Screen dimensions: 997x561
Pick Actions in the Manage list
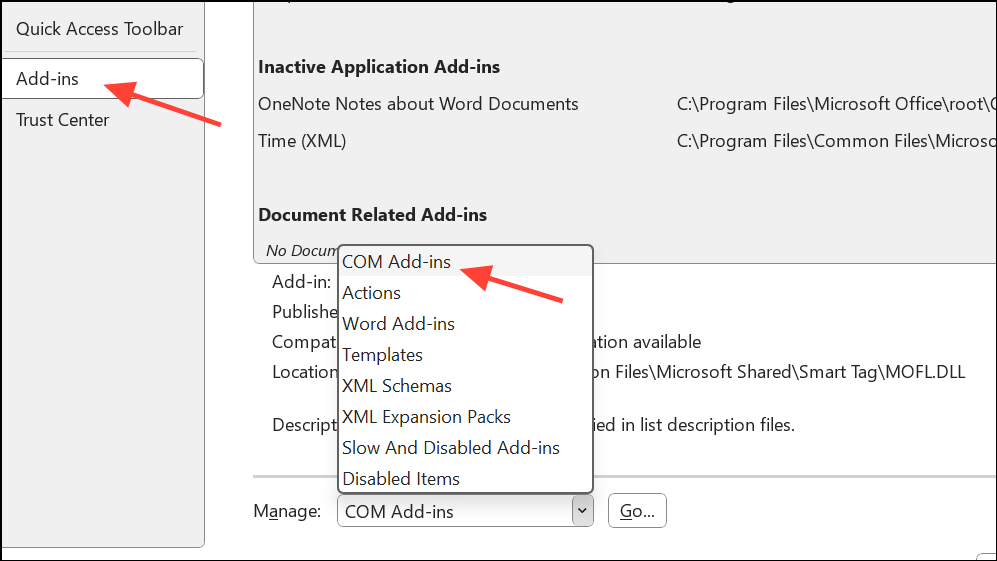[372, 293]
